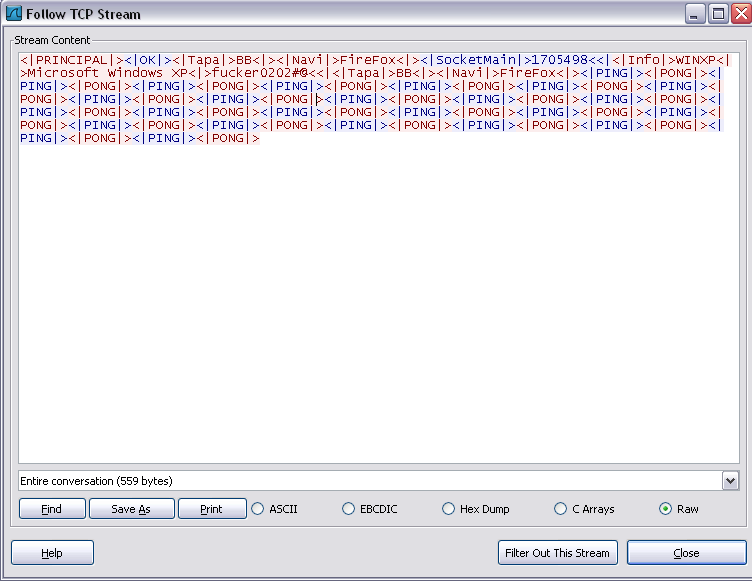Viewport: 752px width, 581px height.
Task: Close the window with the red X
Action: click(741, 14)
